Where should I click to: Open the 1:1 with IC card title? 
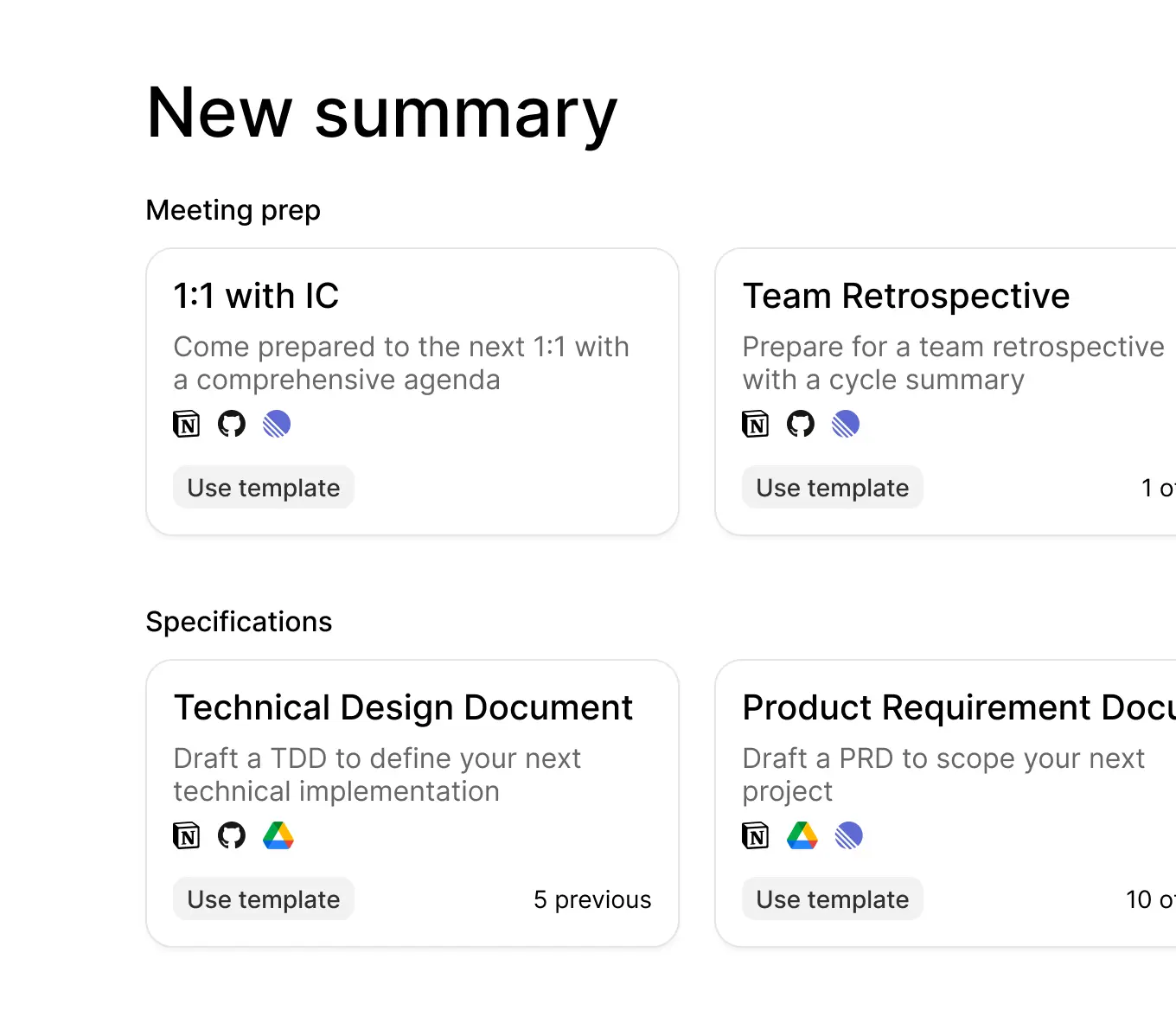256,296
